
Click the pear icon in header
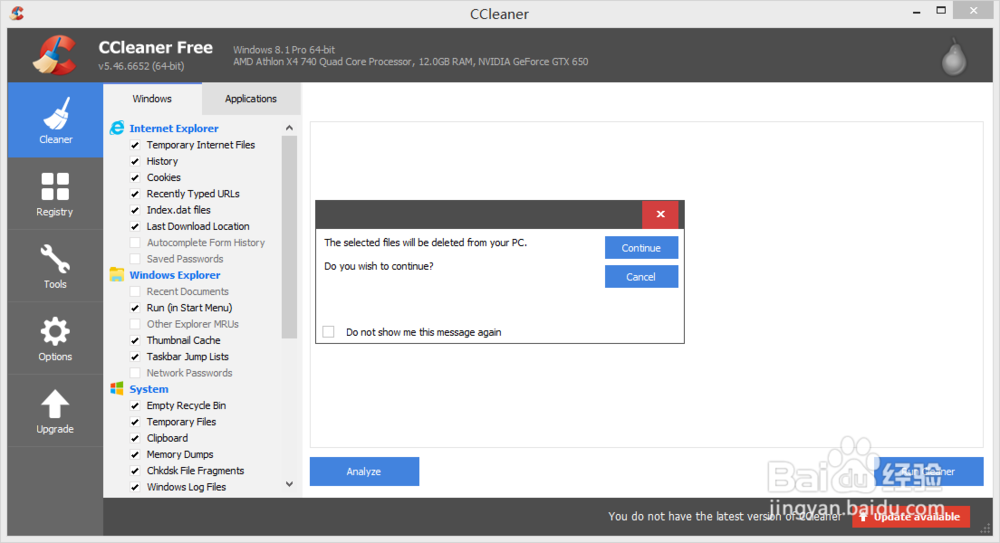point(954,57)
